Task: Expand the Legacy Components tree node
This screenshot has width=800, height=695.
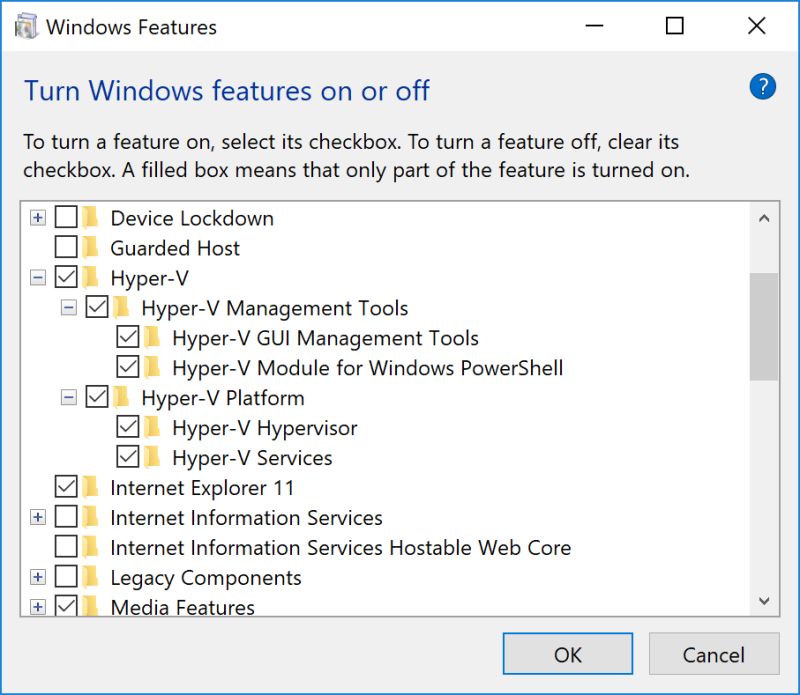Action: [x=36, y=577]
